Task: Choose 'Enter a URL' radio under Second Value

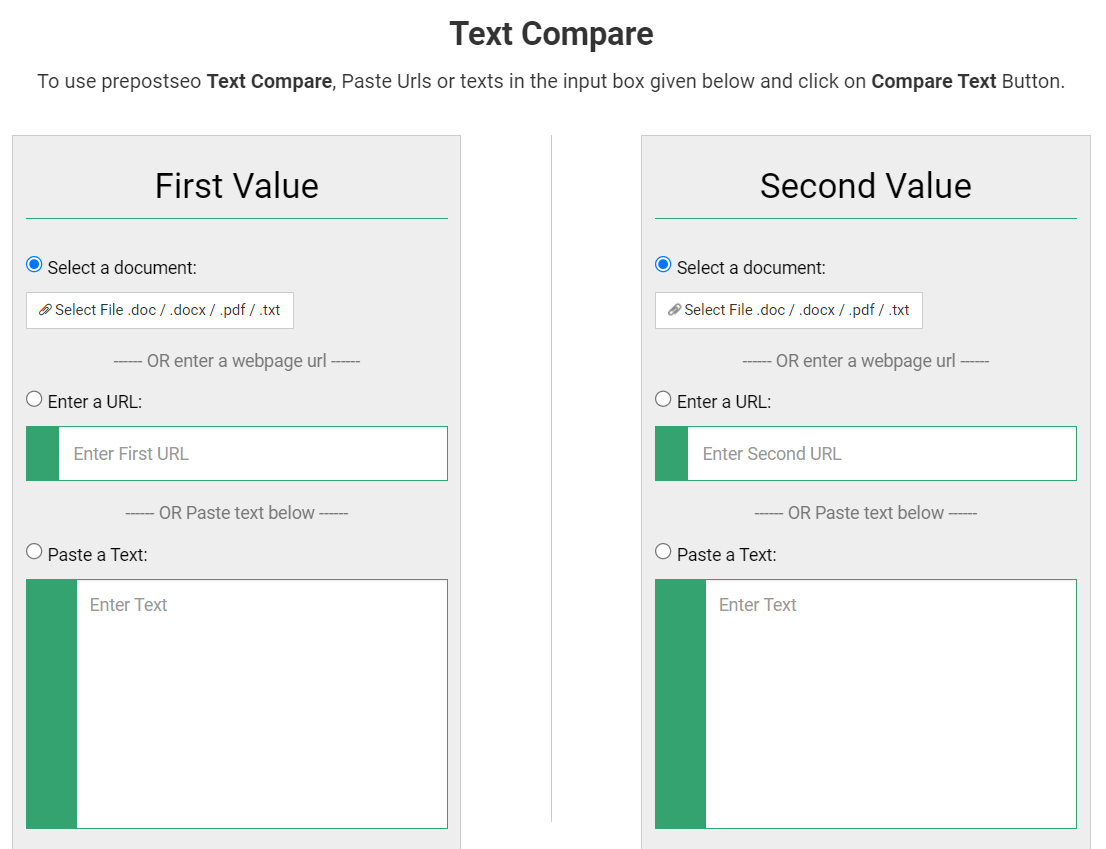Action: pyautogui.click(x=663, y=399)
